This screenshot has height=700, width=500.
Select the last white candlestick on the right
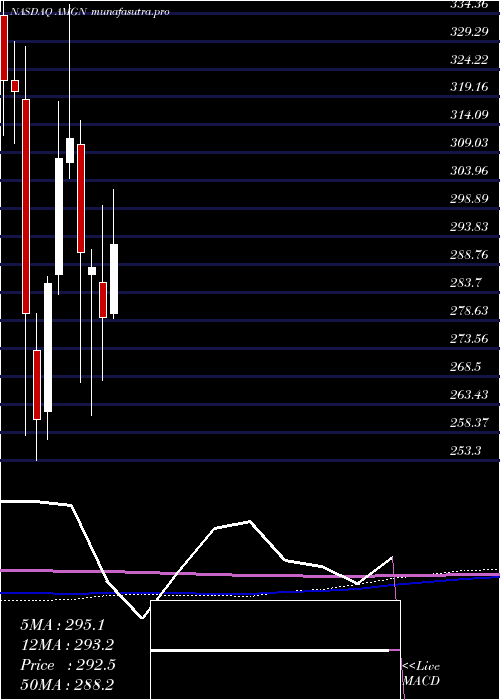[114, 279]
